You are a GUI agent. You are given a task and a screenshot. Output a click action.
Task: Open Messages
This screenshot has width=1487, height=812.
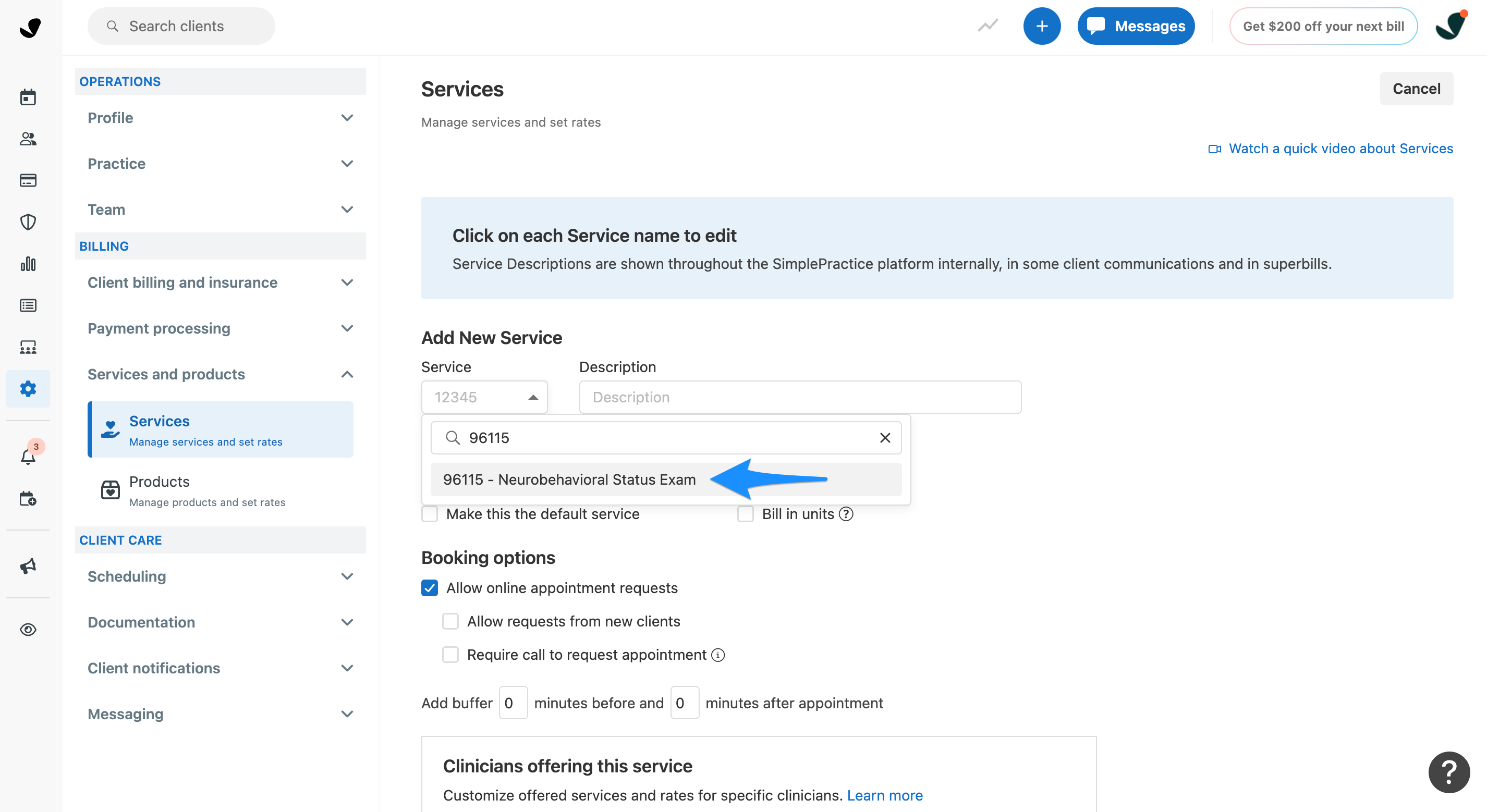coord(1136,26)
